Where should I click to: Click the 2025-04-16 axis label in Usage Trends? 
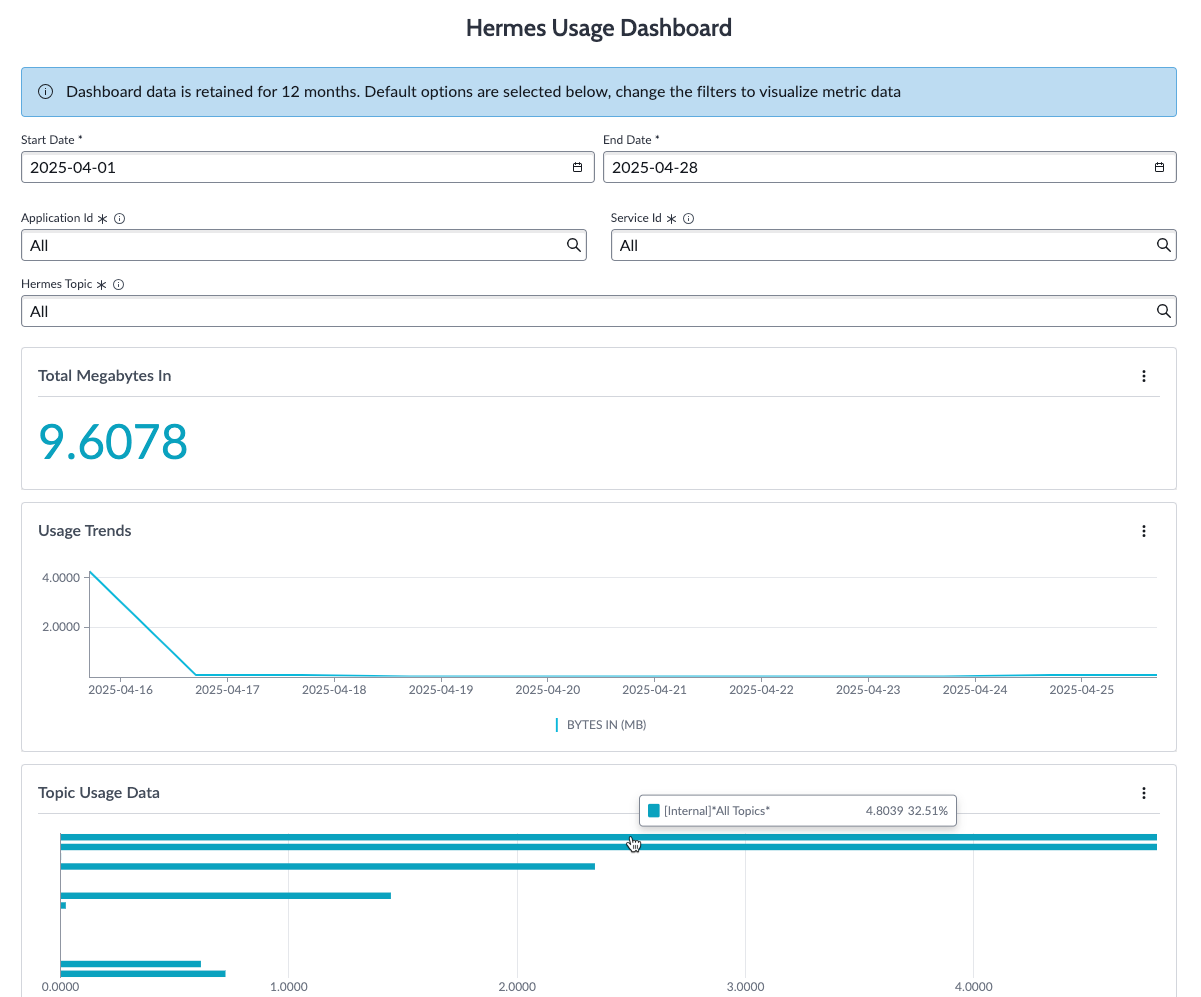click(x=119, y=690)
